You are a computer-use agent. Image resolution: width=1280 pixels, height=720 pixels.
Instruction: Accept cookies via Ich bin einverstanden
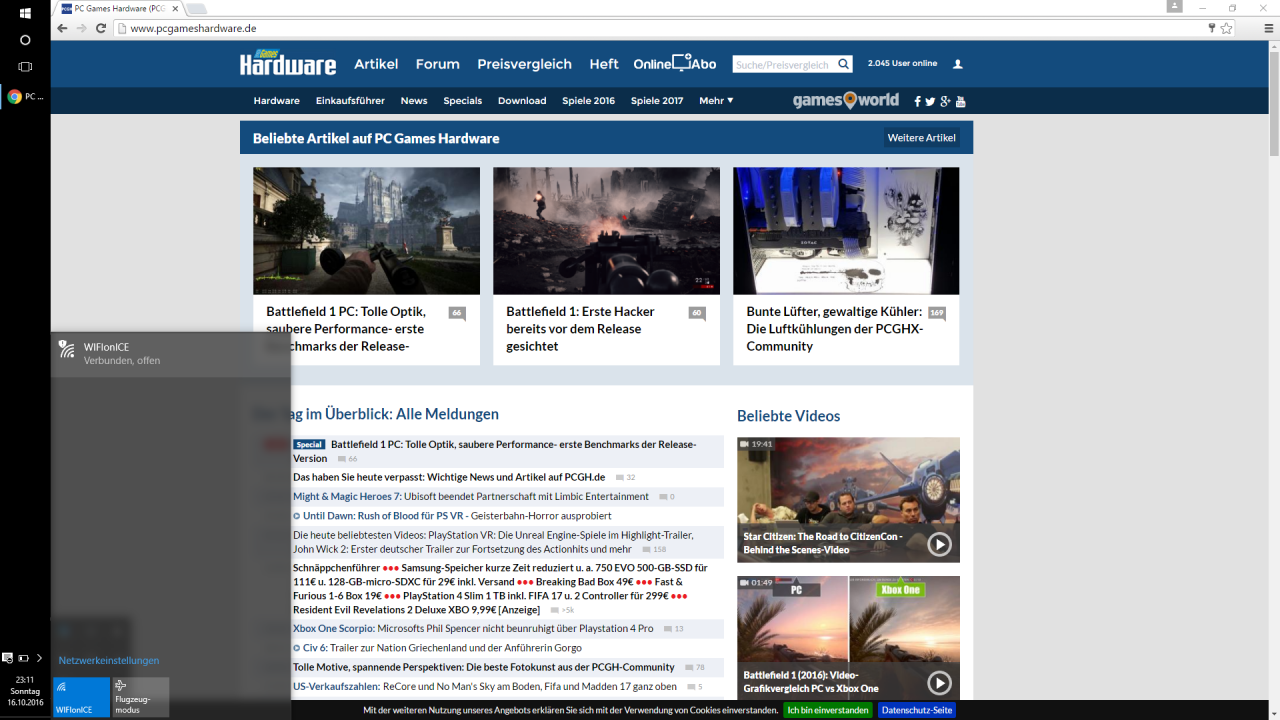(828, 710)
